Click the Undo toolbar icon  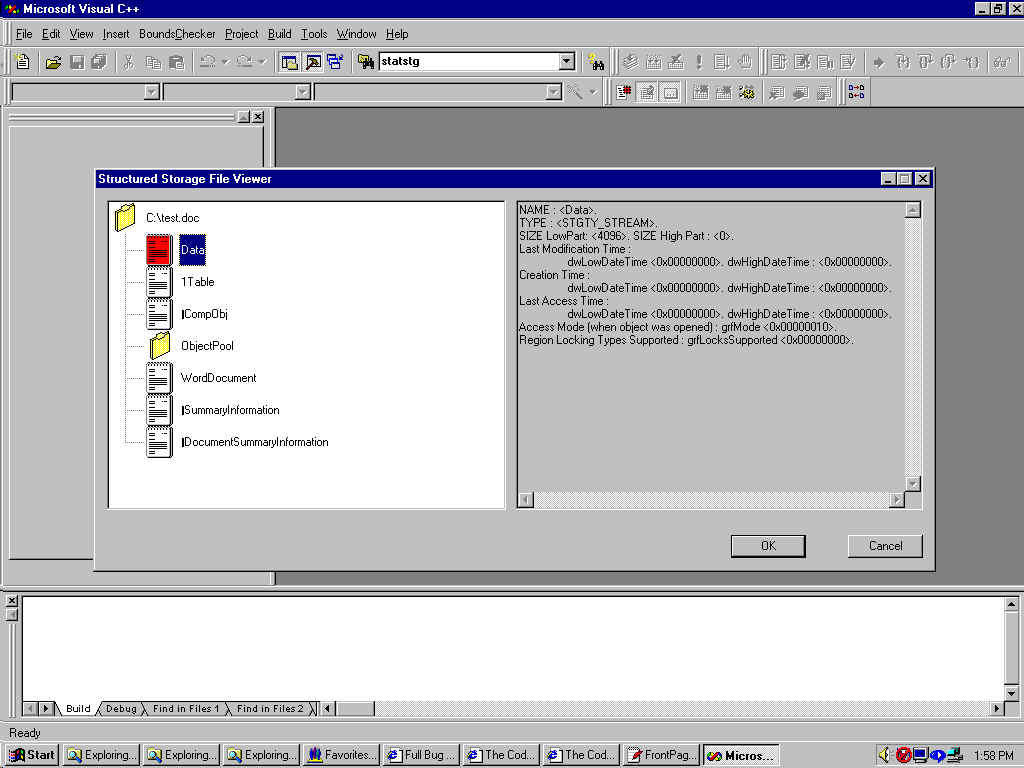tap(208, 62)
